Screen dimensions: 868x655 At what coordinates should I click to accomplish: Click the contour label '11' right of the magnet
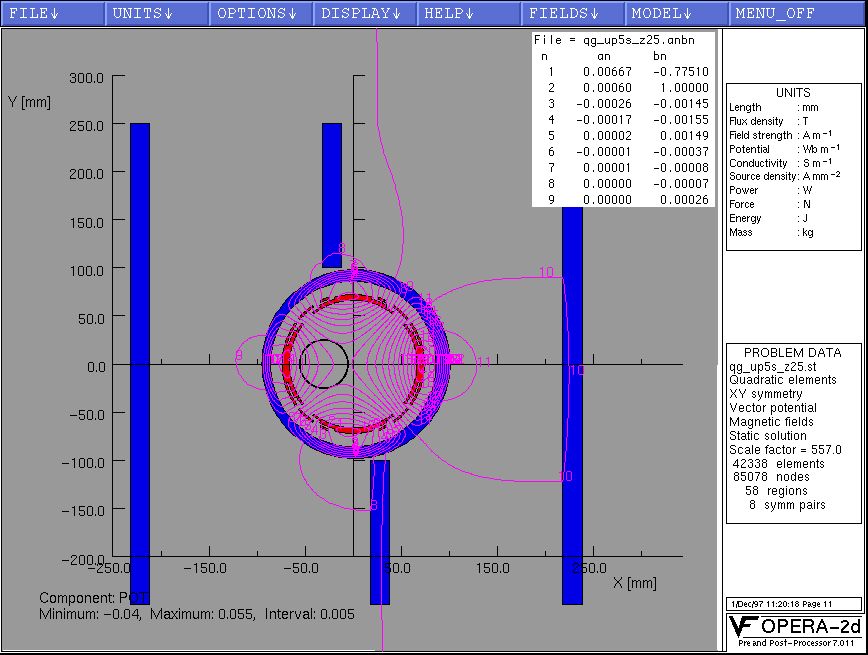(x=484, y=362)
